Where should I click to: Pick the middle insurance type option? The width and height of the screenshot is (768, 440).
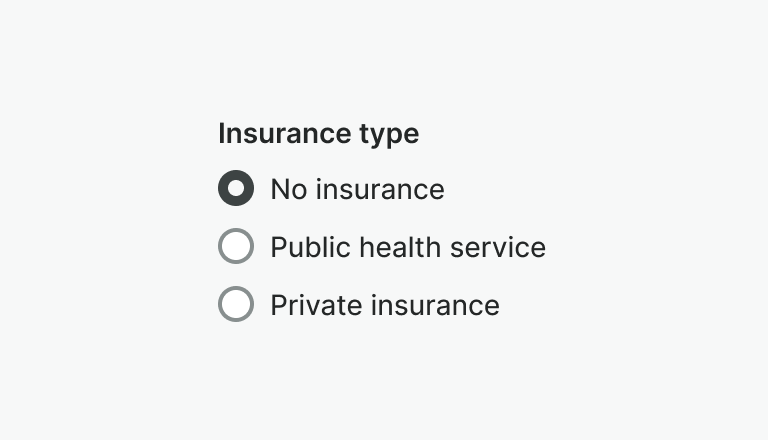pyautogui.click(x=236, y=247)
